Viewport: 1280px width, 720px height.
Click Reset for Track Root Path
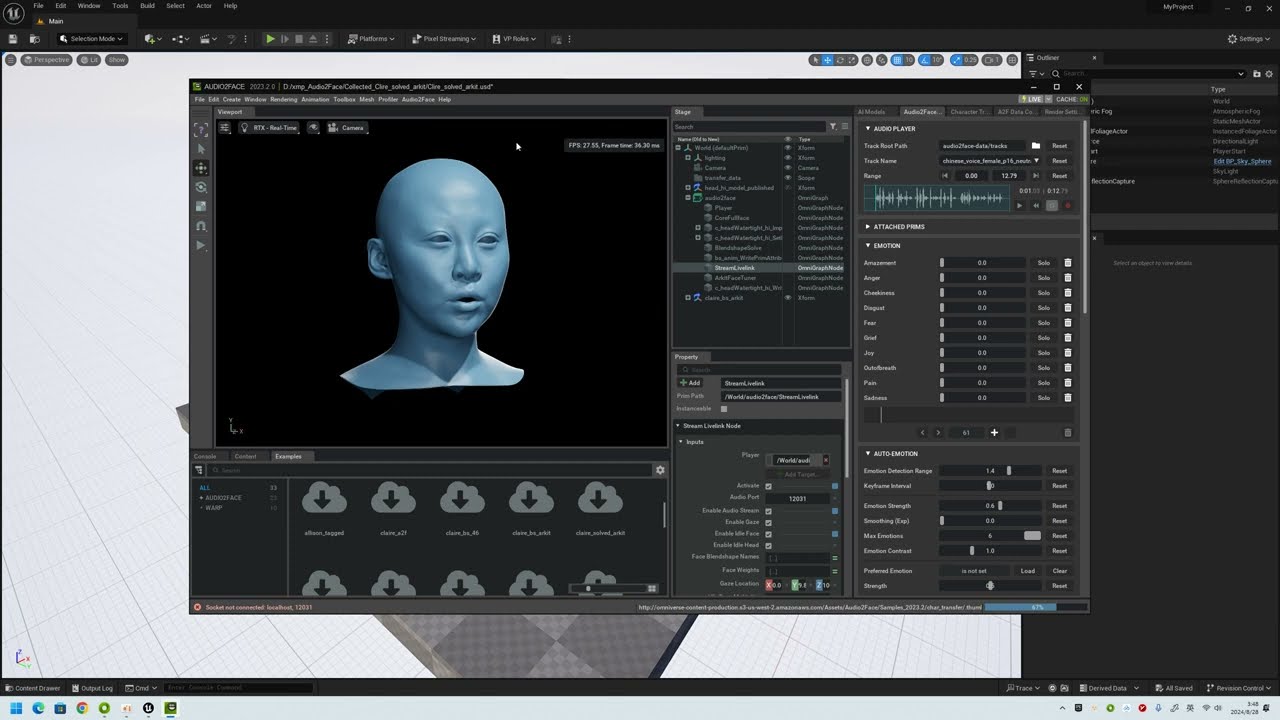coord(1059,146)
